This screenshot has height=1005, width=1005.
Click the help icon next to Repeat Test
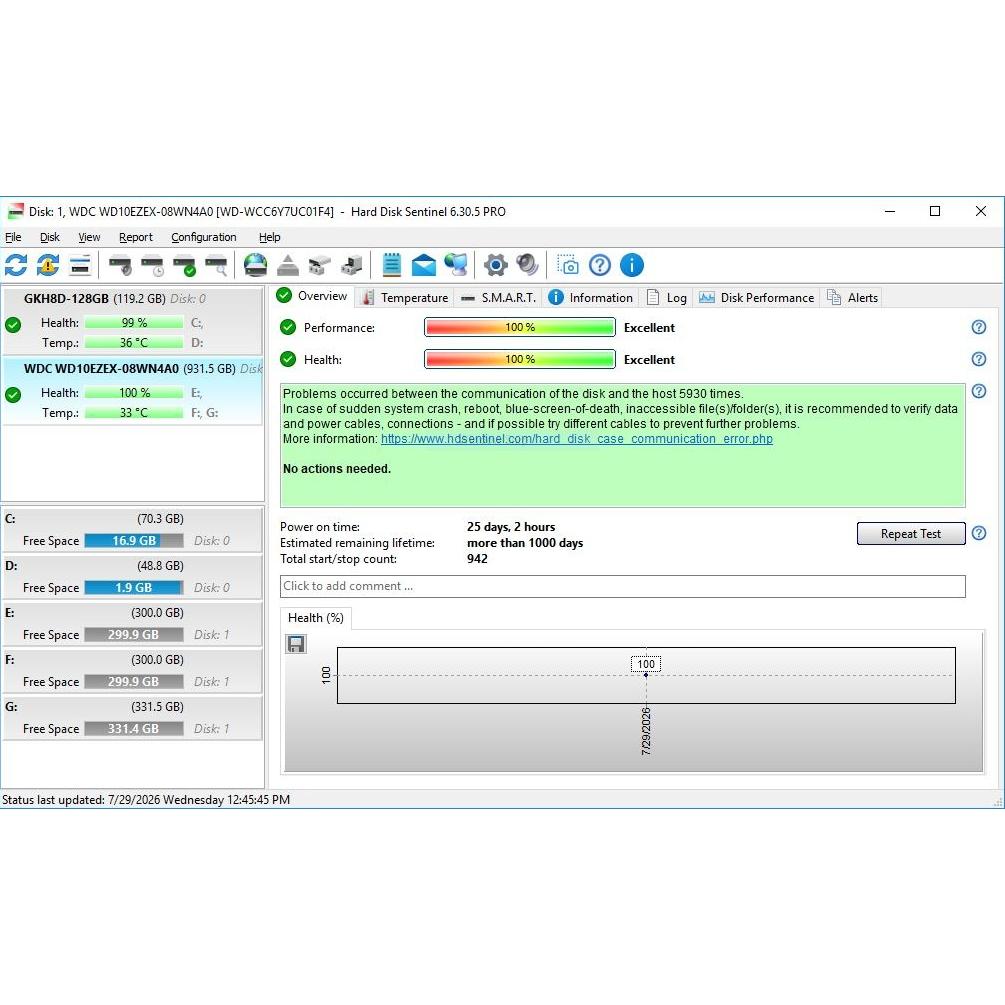point(979,533)
